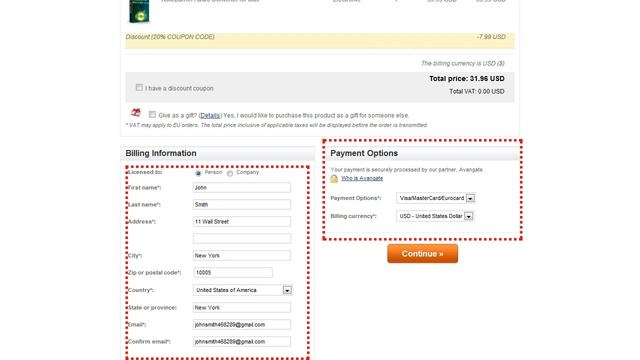Click the 'Discount (20% COUPON CODE)' text
The image size is (640, 360).
[170, 37]
